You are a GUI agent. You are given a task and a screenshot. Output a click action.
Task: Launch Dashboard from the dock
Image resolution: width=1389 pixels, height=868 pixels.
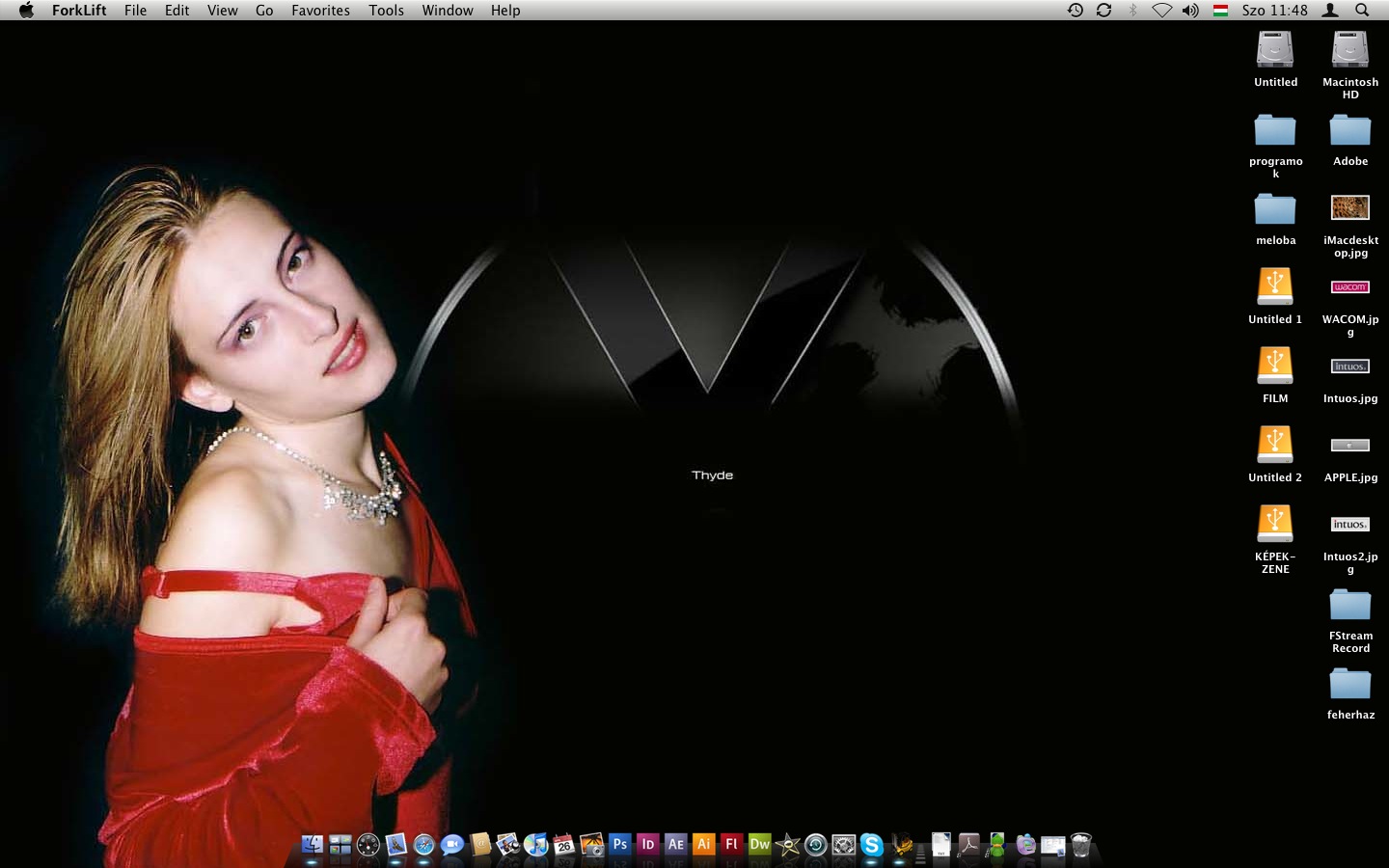point(368,845)
